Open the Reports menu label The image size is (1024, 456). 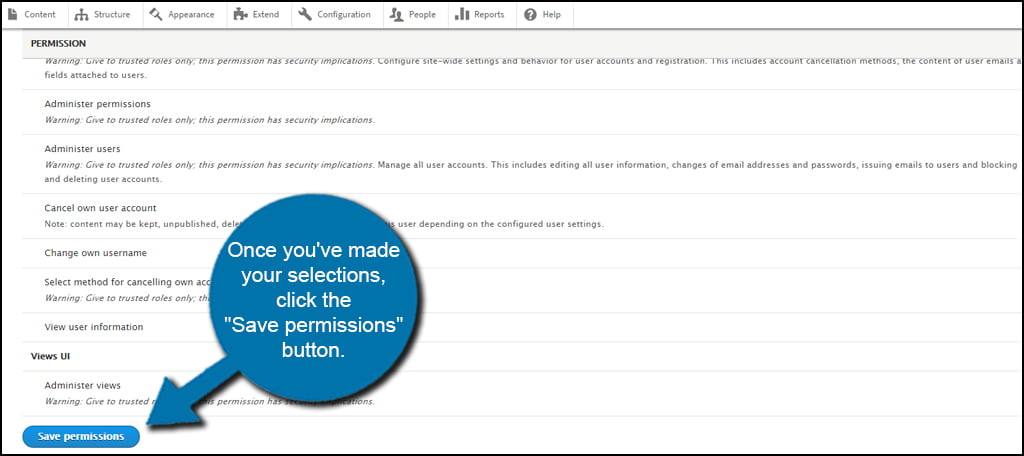(x=489, y=14)
